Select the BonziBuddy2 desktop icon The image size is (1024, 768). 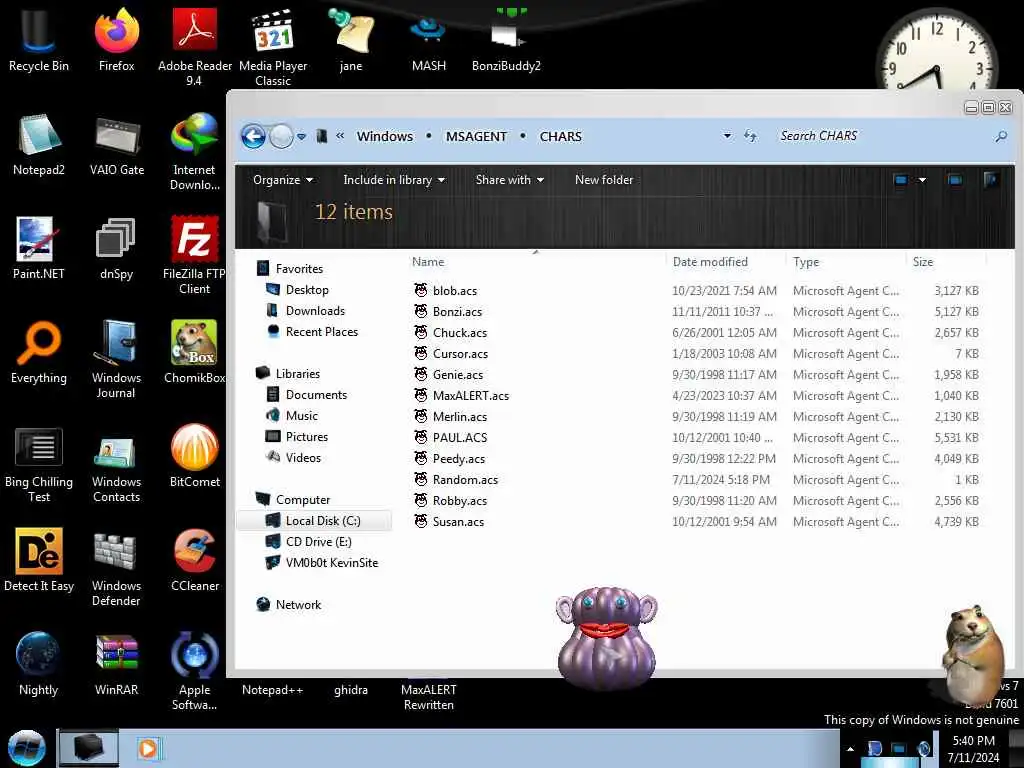pos(506,40)
